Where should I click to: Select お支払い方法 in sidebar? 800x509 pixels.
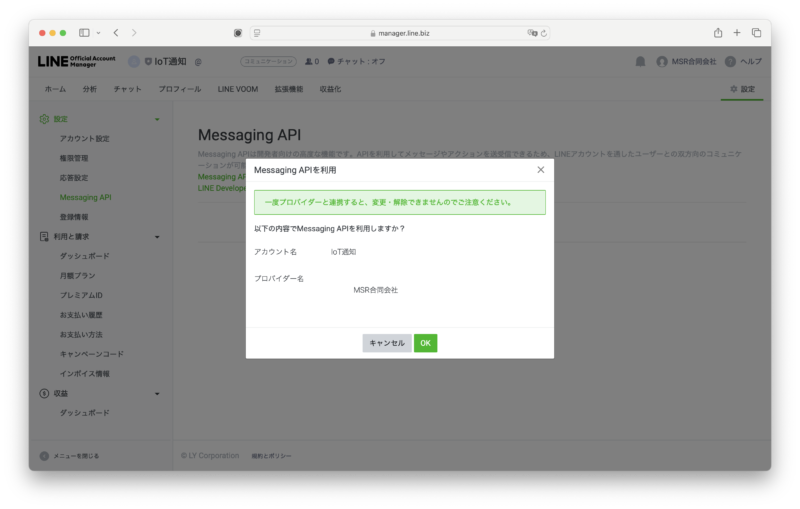81,335
